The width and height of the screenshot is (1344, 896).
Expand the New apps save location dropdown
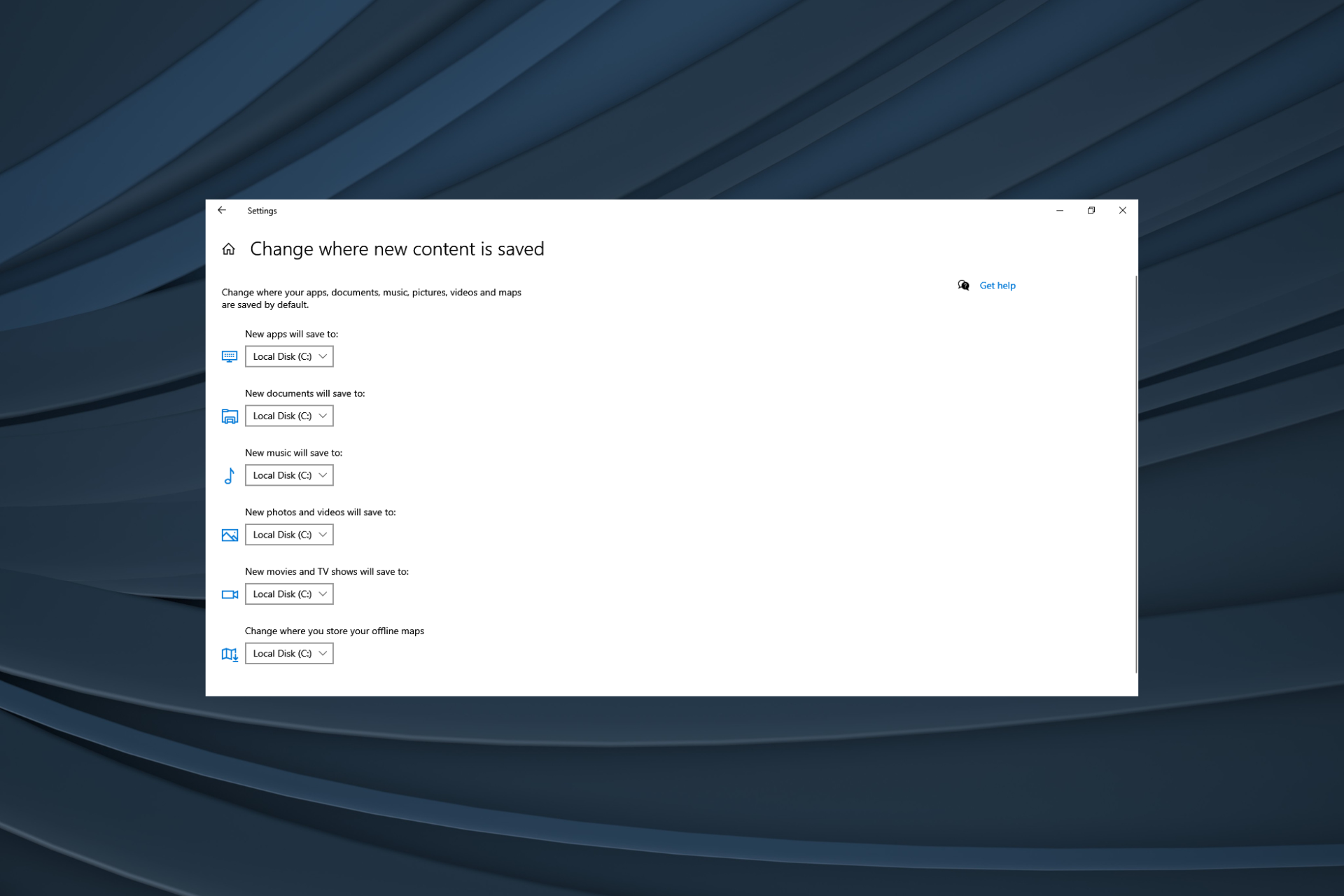[289, 356]
